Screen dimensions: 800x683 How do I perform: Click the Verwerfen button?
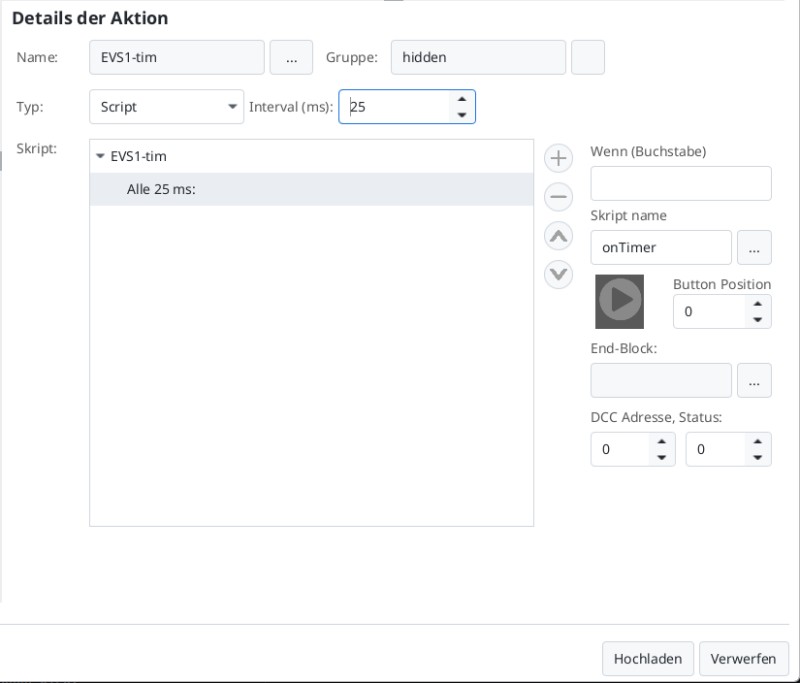click(743, 659)
